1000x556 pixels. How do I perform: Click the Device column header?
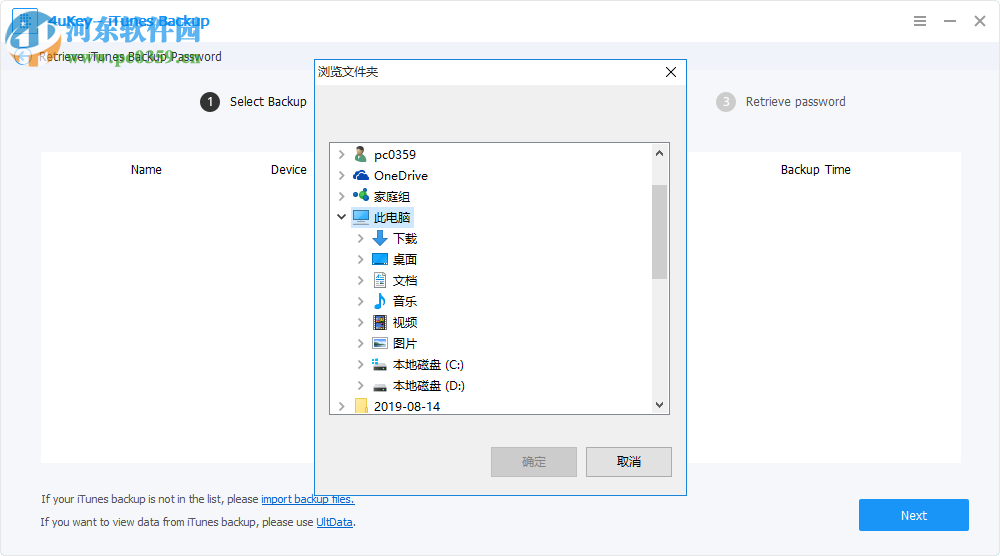pos(288,170)
